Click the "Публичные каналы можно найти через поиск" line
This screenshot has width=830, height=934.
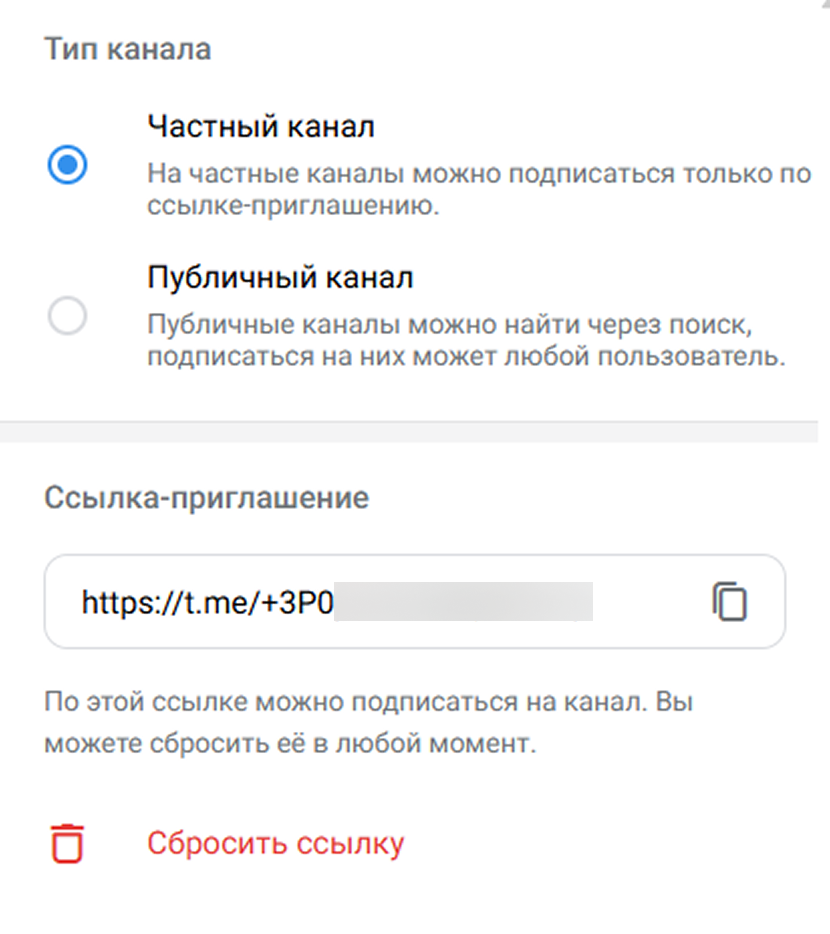coord(448,326)
